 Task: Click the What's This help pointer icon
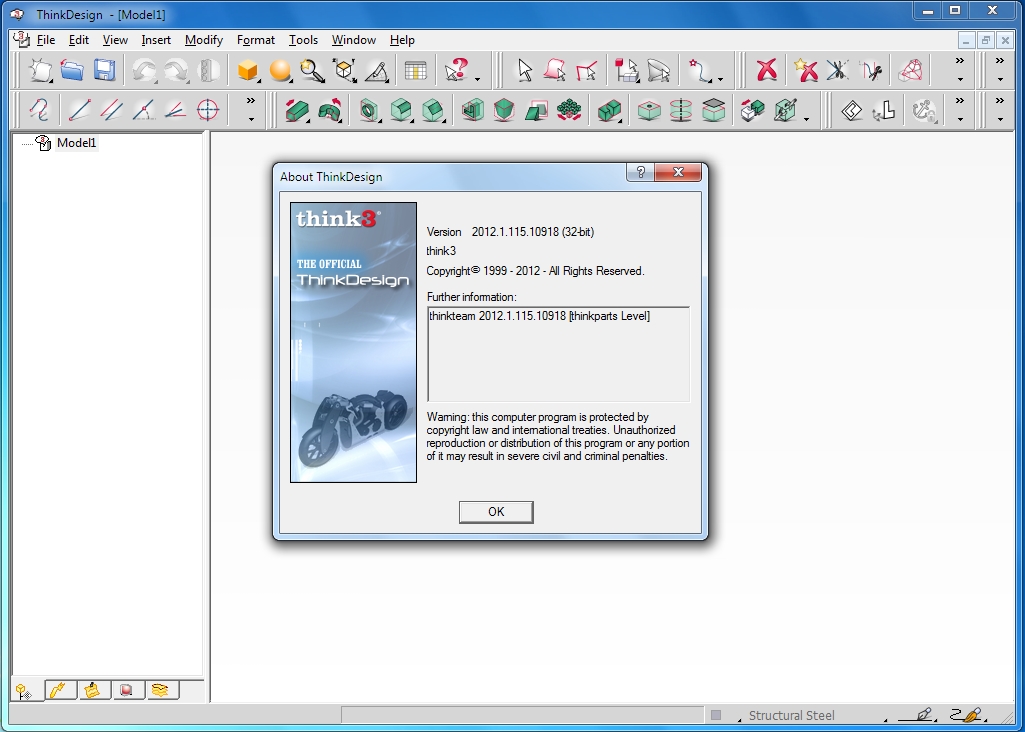pos(456,70)
